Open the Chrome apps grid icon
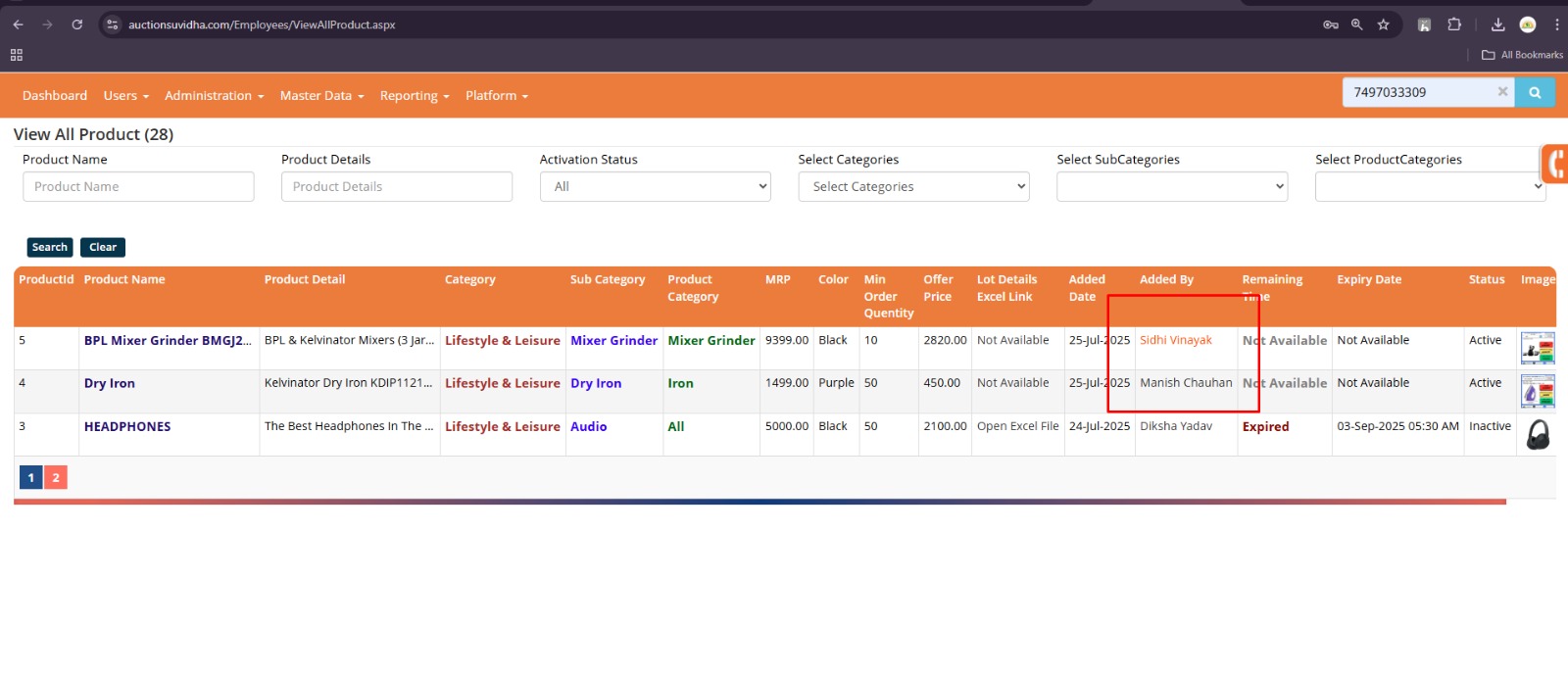 tap(17, 55)
